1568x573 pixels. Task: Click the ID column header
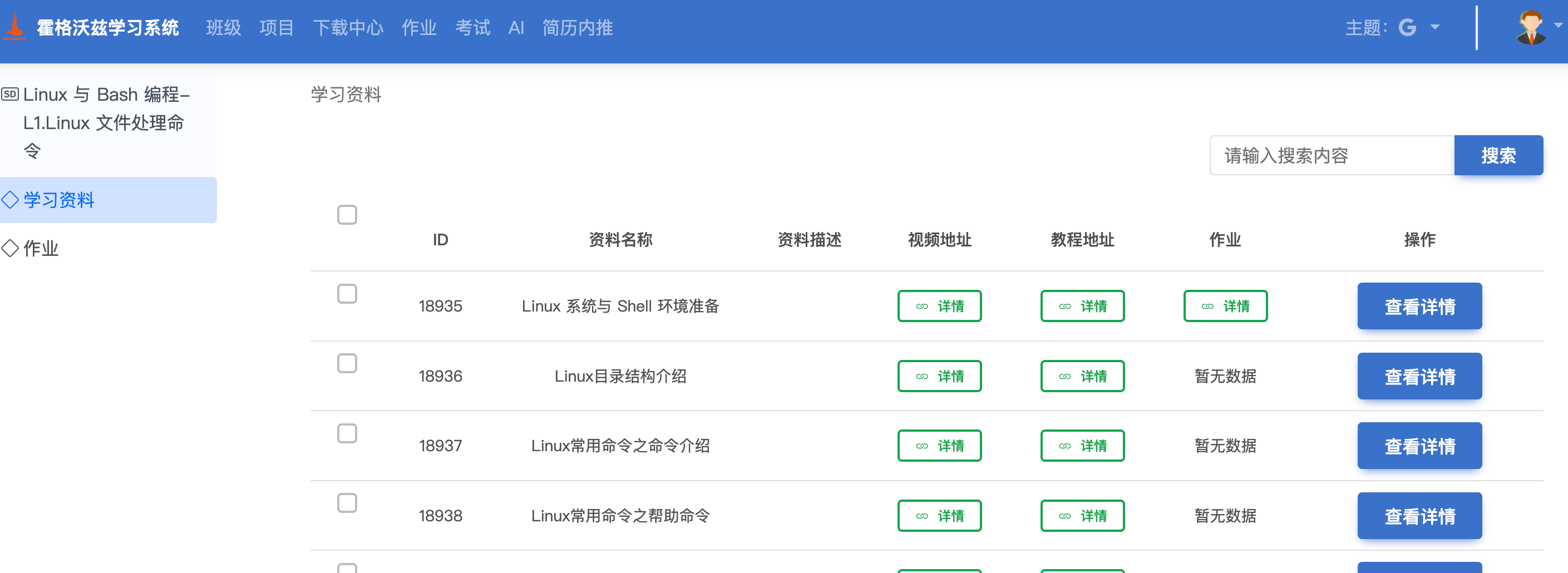coord(440,240)
